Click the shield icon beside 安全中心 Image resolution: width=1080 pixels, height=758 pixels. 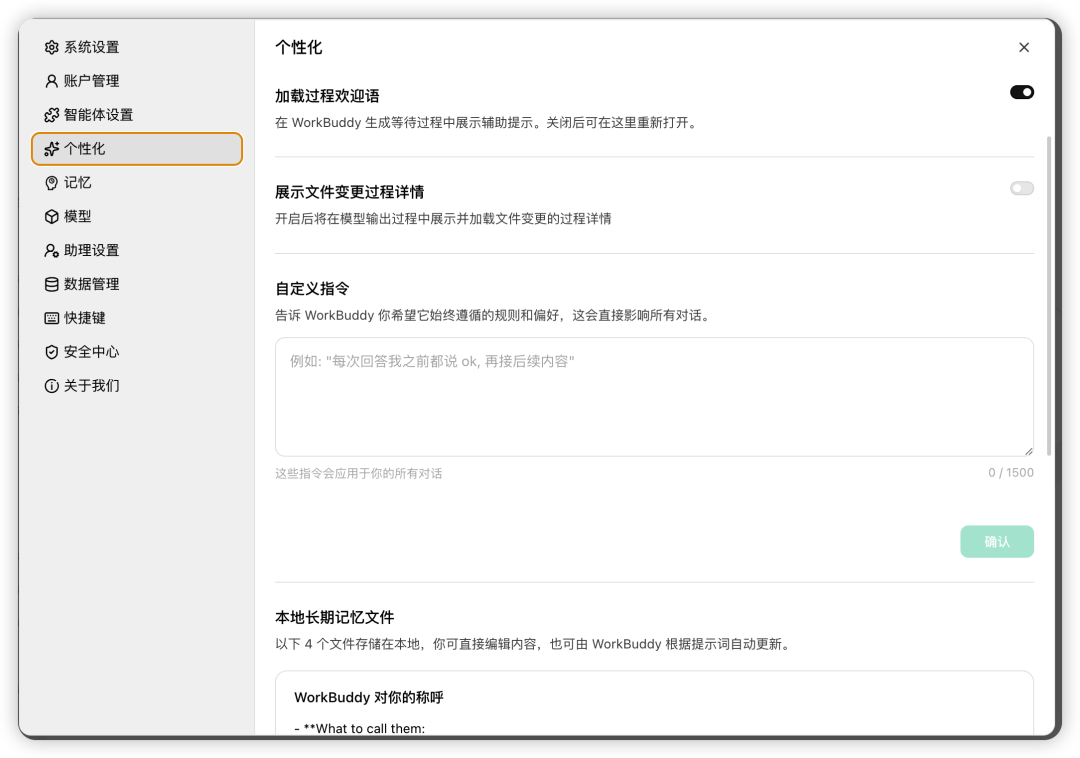51,352
